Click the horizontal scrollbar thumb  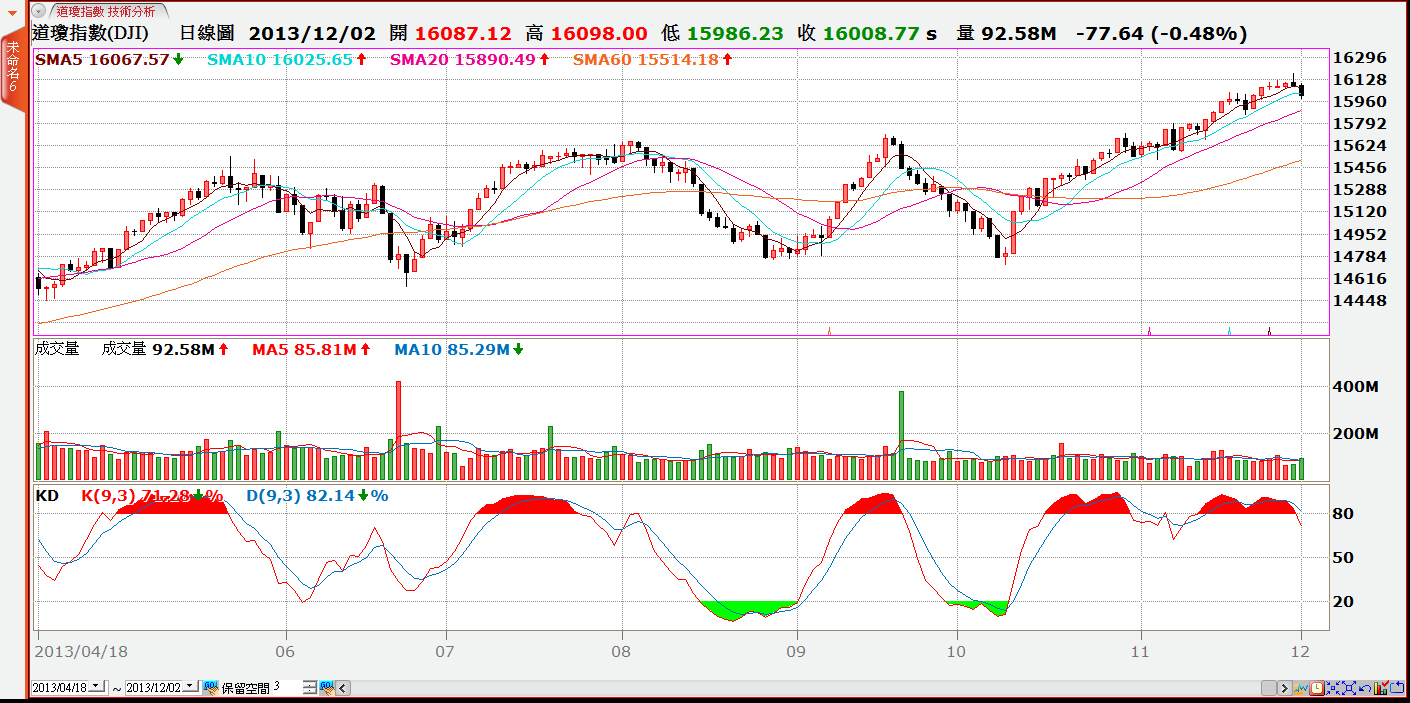(1269, 688)
